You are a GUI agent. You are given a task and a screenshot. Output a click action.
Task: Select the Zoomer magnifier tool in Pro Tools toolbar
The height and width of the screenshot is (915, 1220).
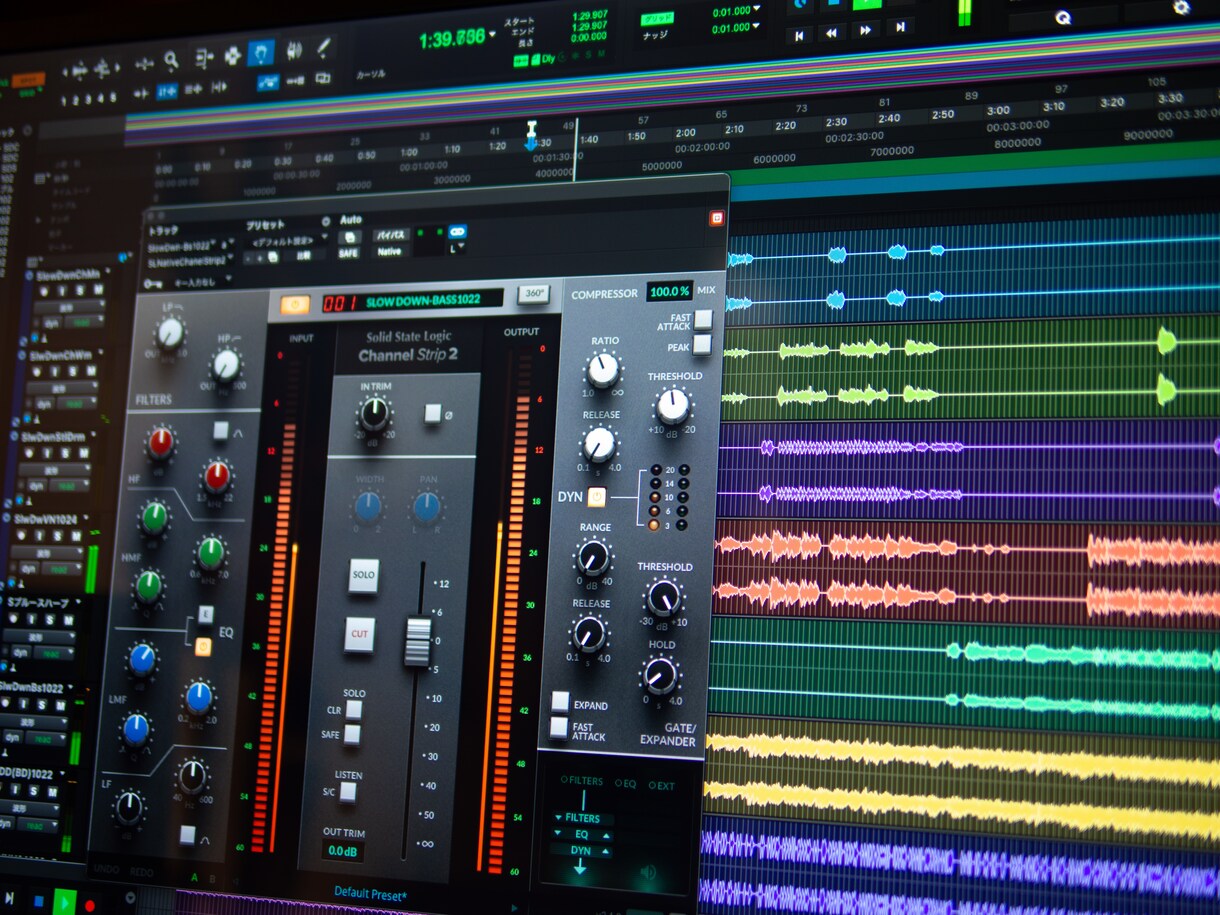(171, 60)
